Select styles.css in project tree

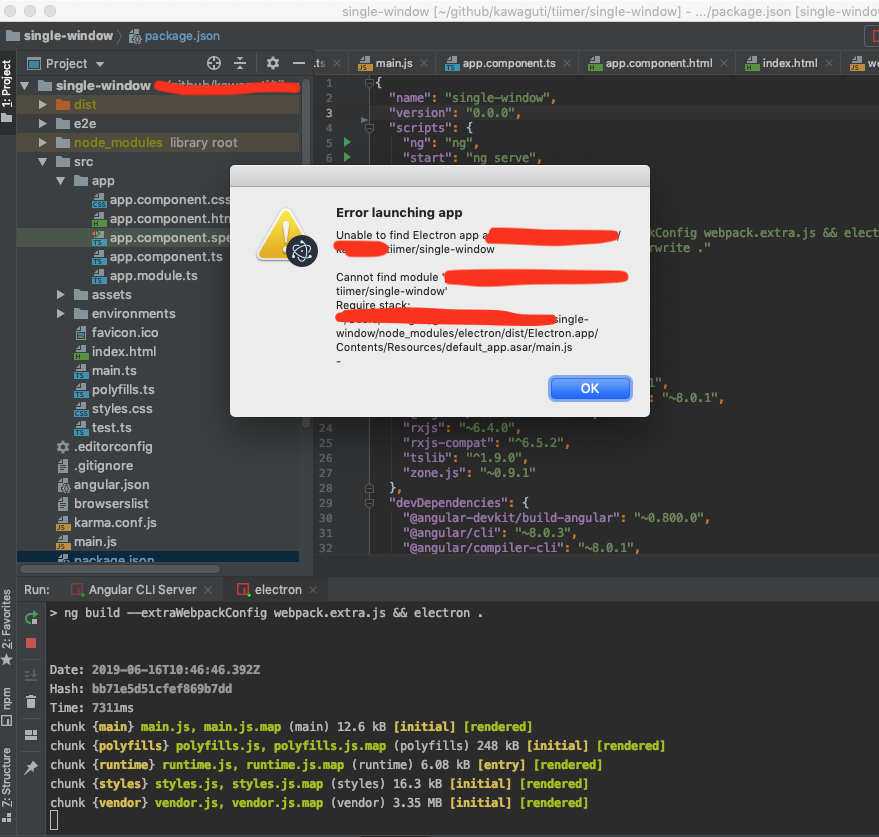tap(122, 409)
